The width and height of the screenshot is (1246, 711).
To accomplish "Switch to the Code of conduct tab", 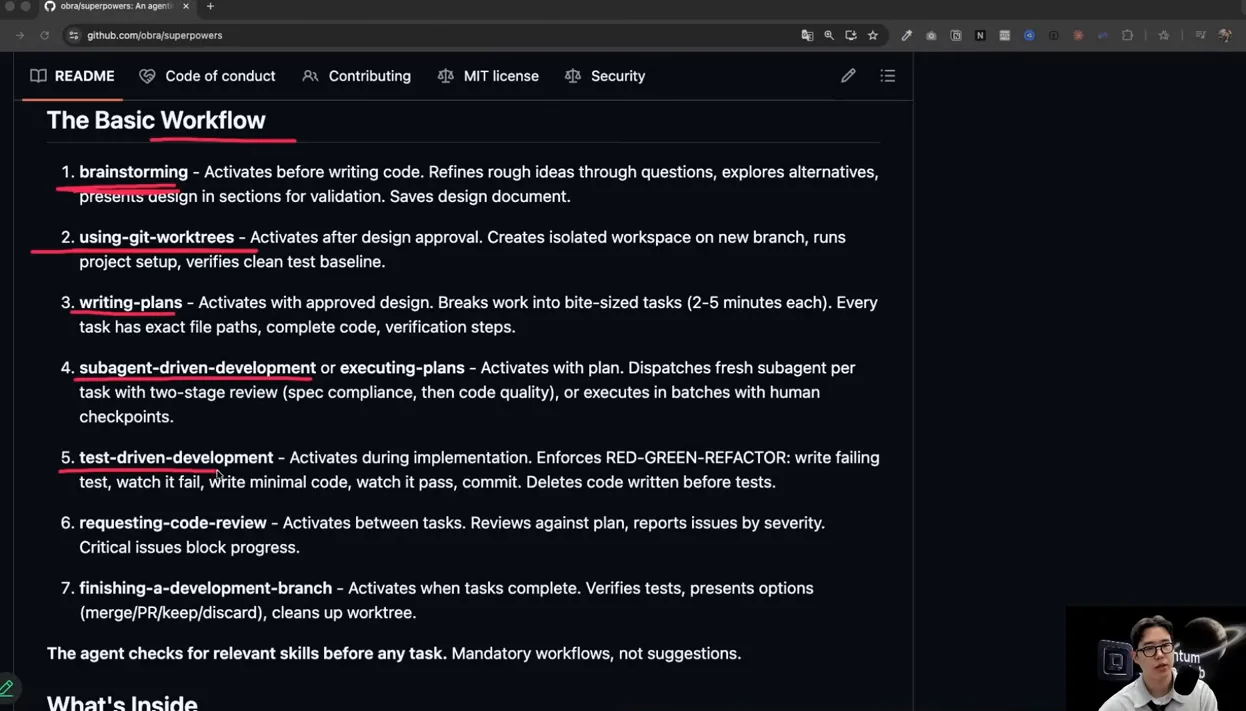I will click(207, 76).
